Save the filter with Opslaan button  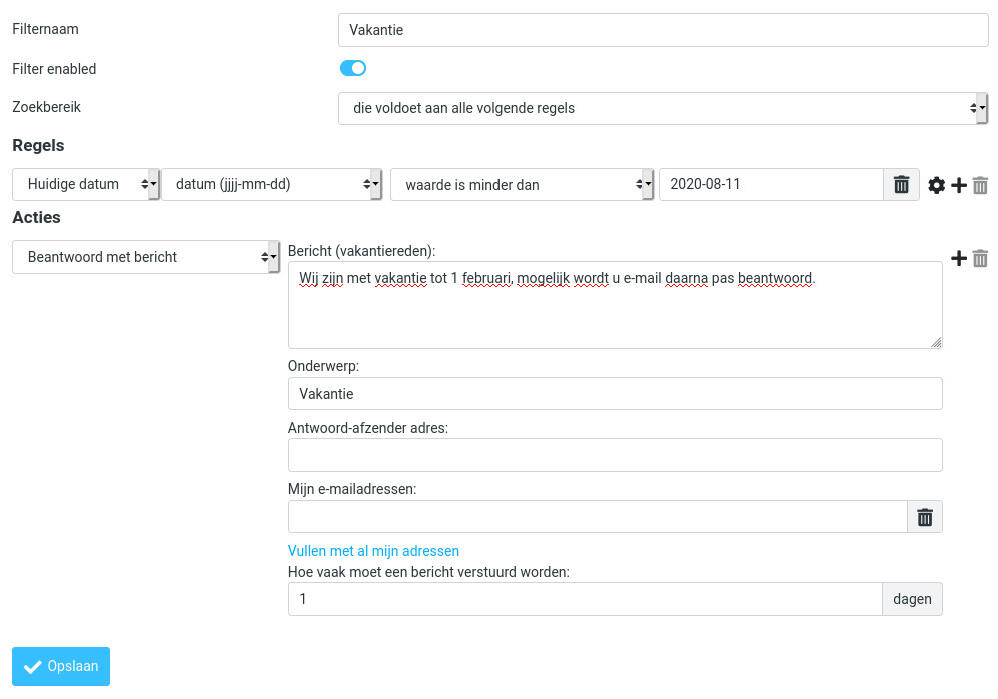tap(61, 667)
